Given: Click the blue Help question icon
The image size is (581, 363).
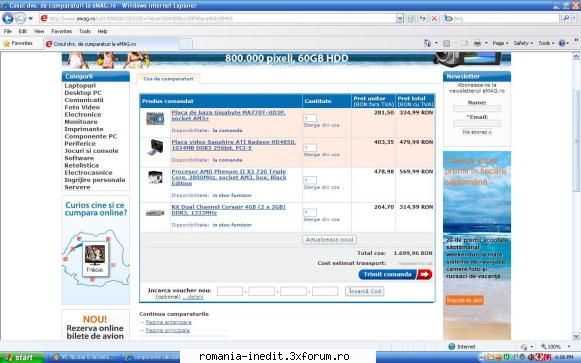Looking at the screenshot, I should [x=562, y=43].
